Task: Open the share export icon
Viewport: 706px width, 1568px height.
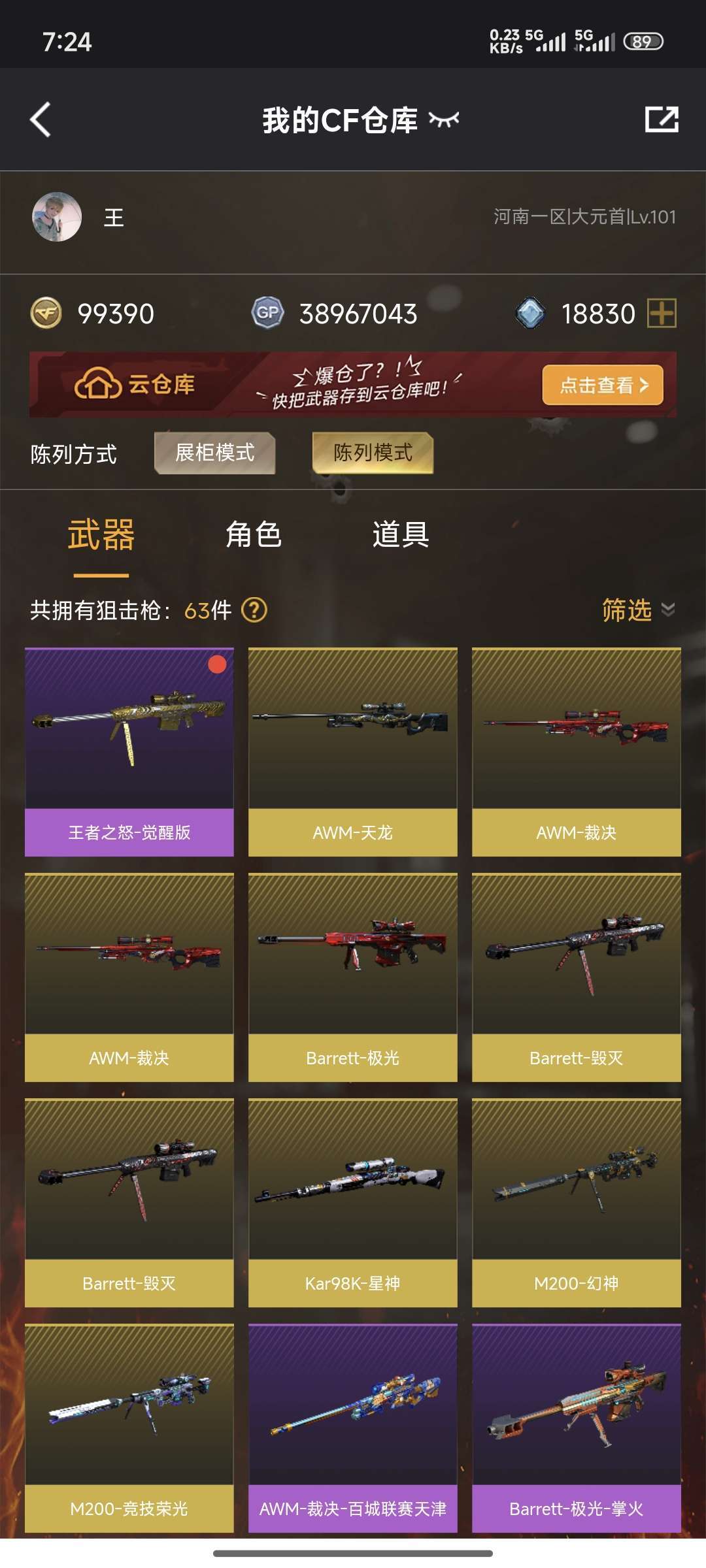Action: click(662, 120)
